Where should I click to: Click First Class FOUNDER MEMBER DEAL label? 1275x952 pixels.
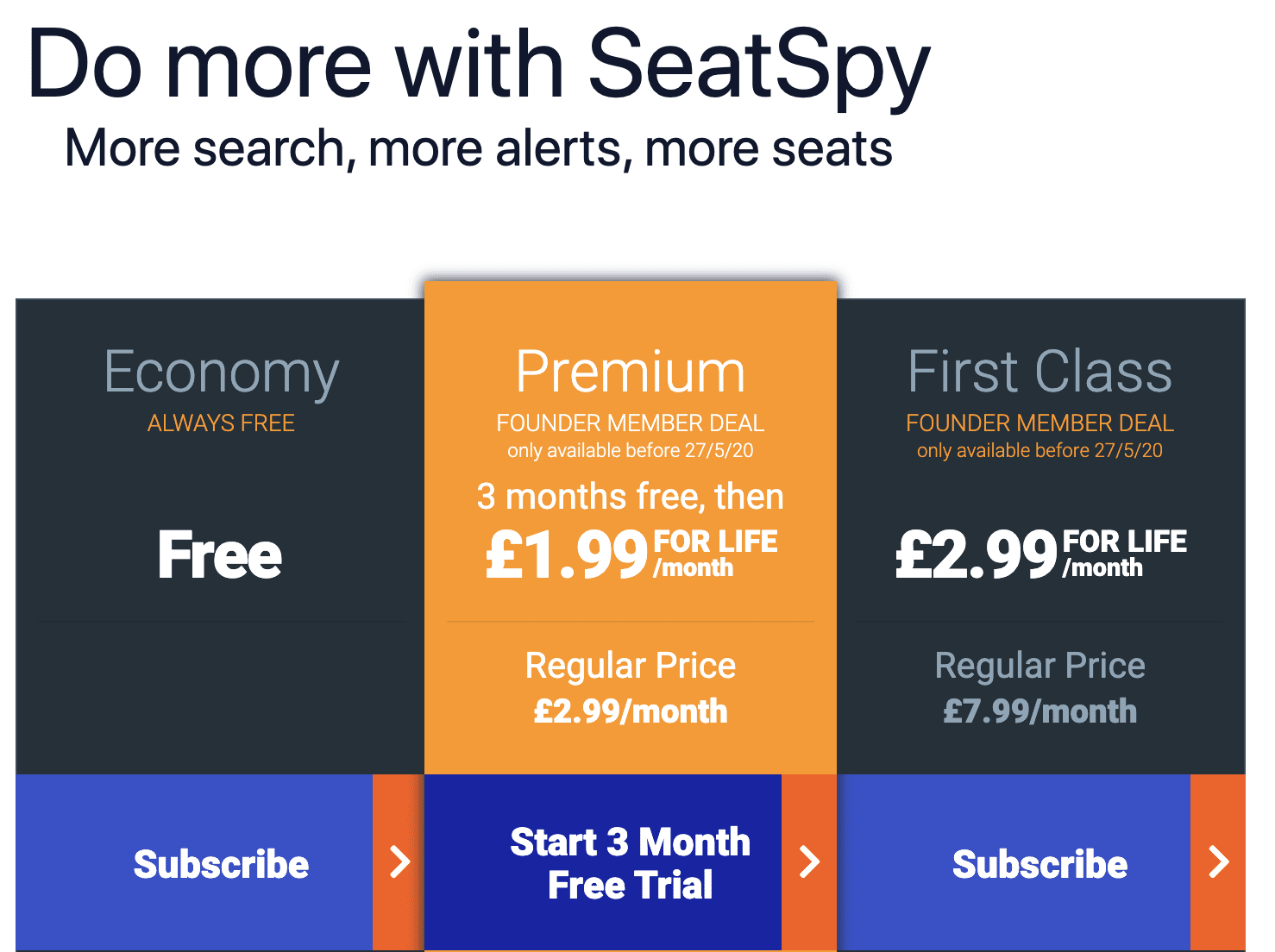click(1039, 423)
